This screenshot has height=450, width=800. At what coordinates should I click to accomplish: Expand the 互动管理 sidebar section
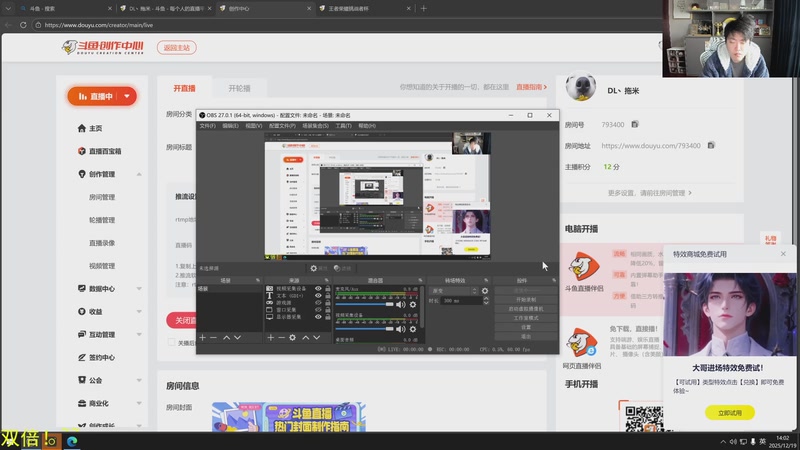click(x=139, y=335)
